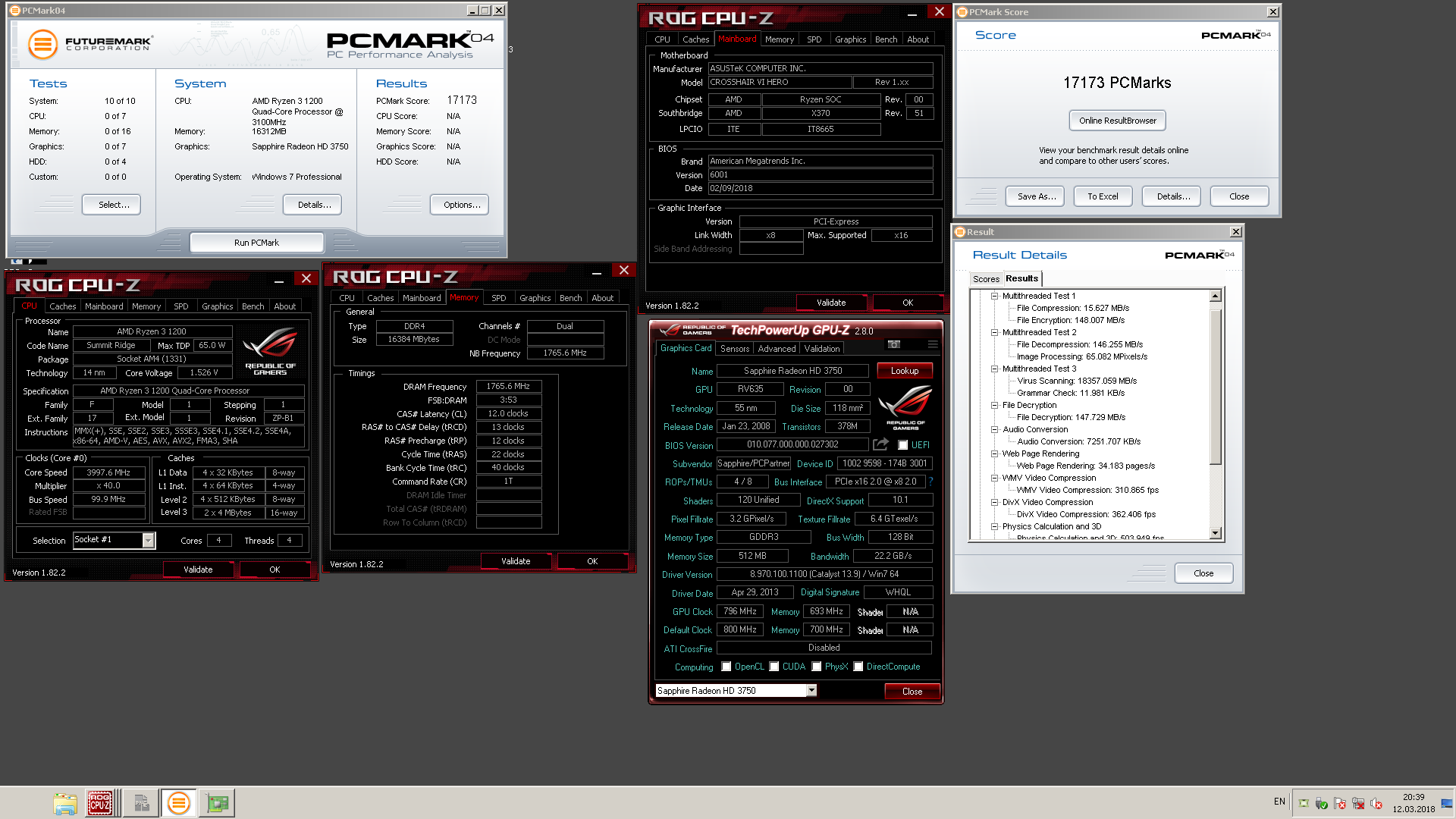Screen dimensions: 1456x819
Task: Open Caches tab in CPU-Z CPU window
Action: pyautogui.click(x=63, y=306)
